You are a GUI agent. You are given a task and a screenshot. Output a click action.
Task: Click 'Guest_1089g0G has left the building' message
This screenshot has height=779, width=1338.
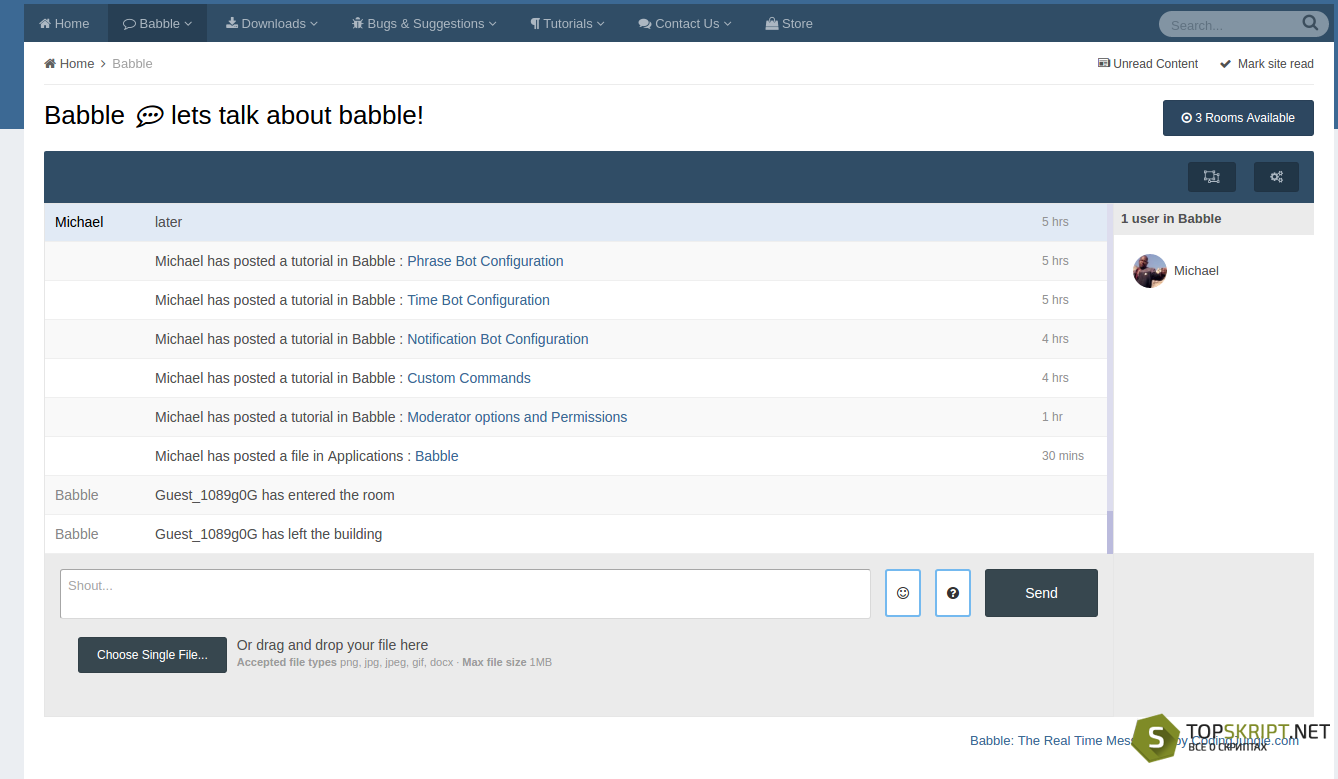268,534
